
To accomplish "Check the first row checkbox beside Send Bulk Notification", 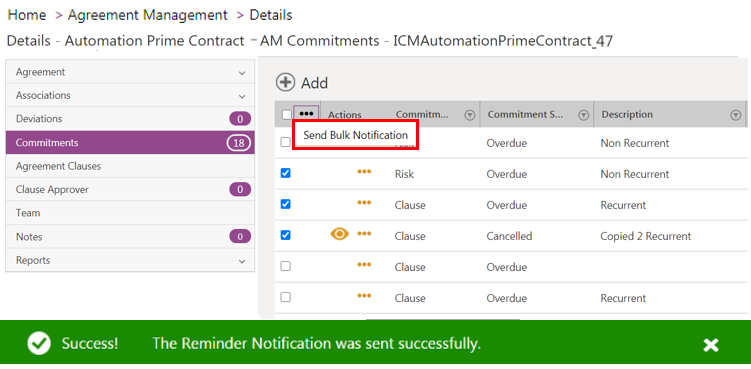I will pos(285,142).
